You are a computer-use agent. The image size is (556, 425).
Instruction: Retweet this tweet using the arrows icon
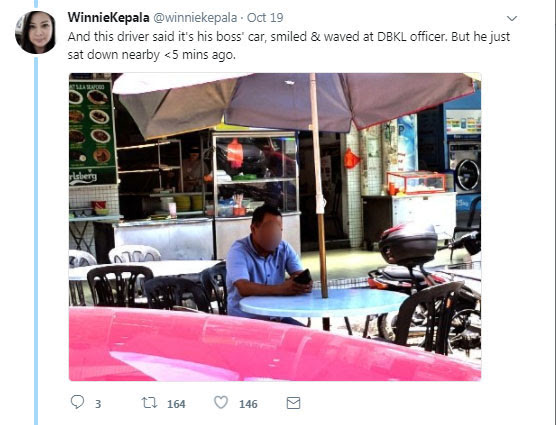149,403
